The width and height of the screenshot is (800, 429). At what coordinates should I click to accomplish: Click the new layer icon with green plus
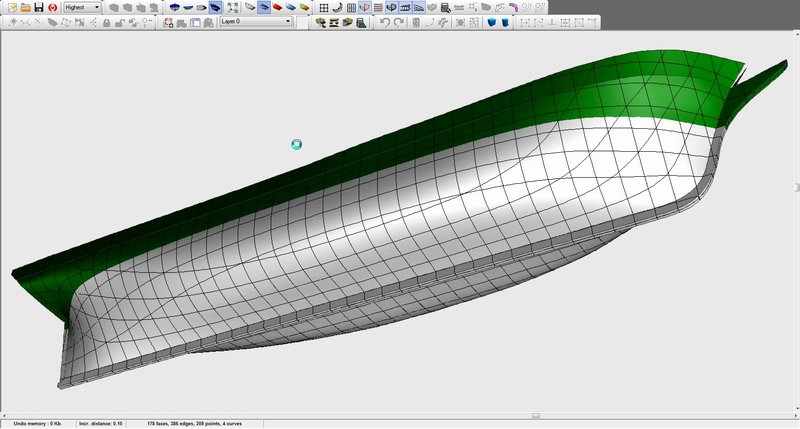pos(169,22)
